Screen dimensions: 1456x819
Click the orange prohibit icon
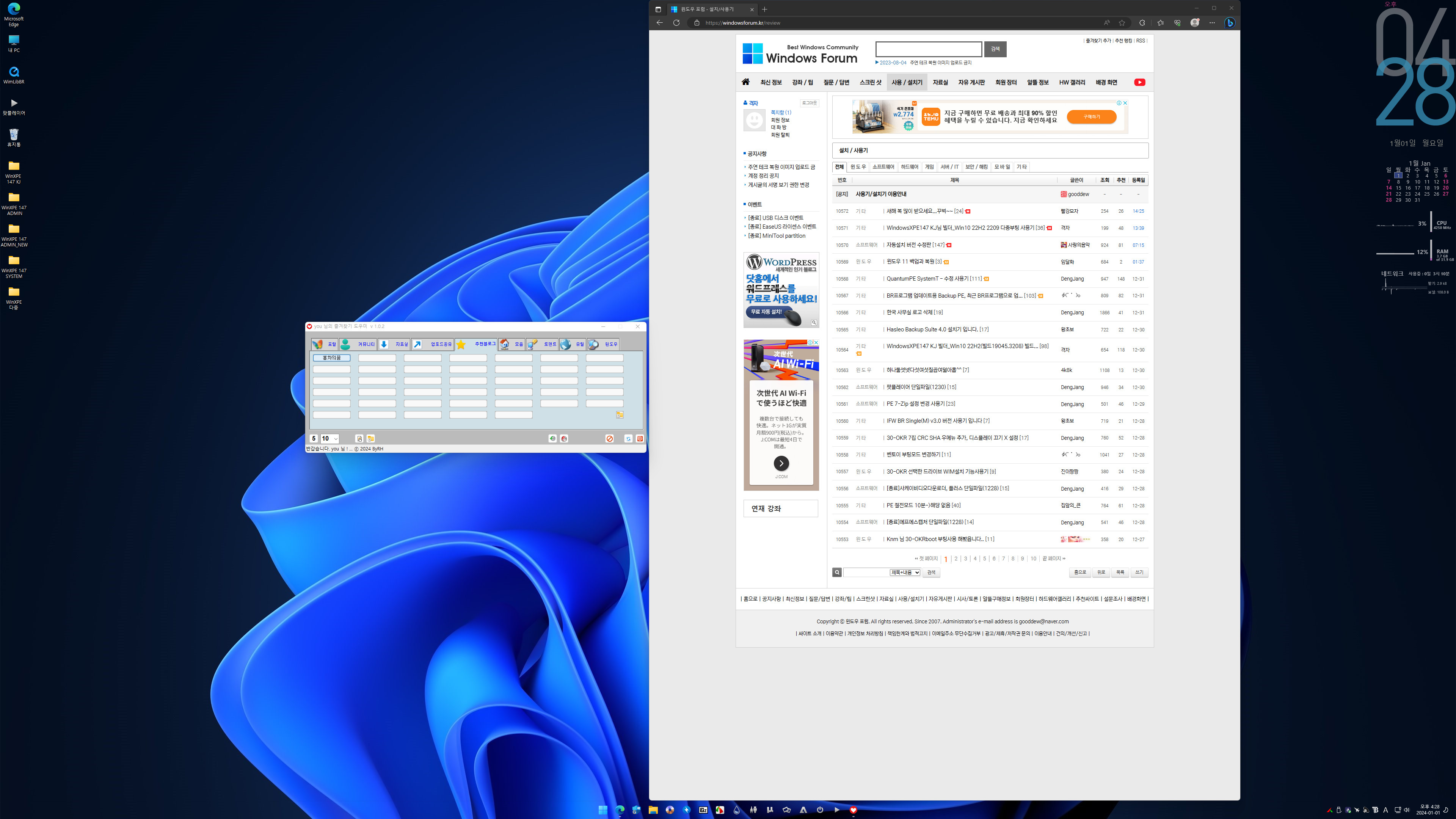click(x=610, y=439)
